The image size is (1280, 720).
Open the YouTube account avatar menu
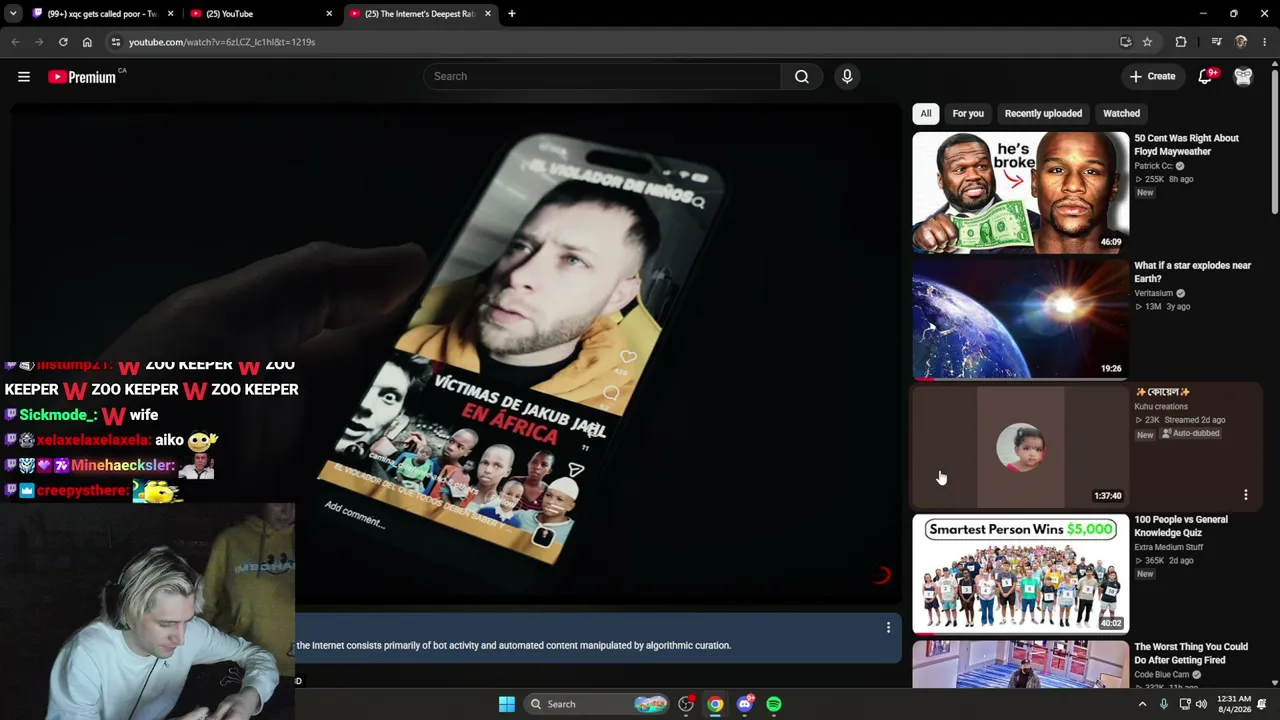click(1243, 76)
